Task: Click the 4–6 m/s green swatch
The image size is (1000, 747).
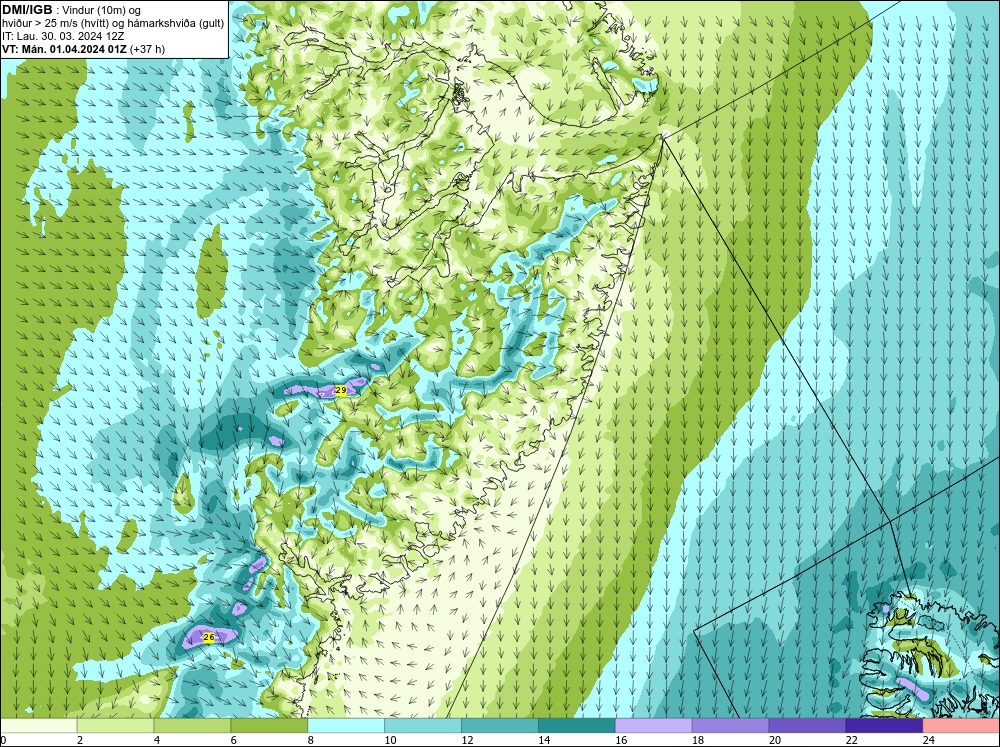Action: tap(192, 726)
